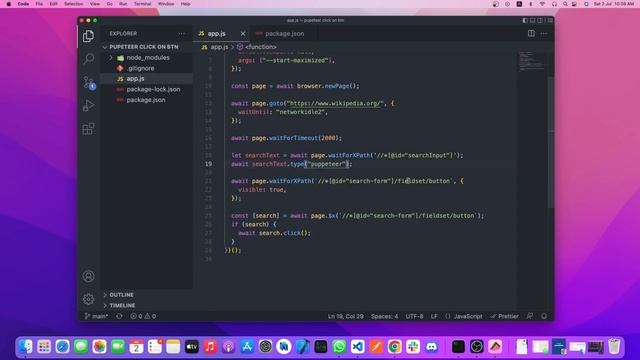Screen dimensions: 640x360
Task: Open the File menu
Action: click(39, 4)
